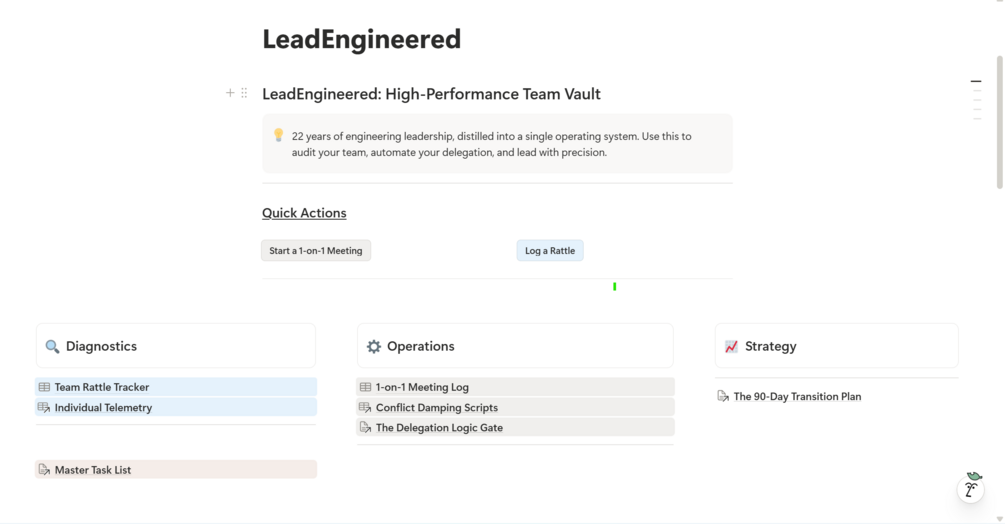The height and width of the screenshot is (524, 1005).
Task: Click the Master Task List page icon
Action: (44, 470)
